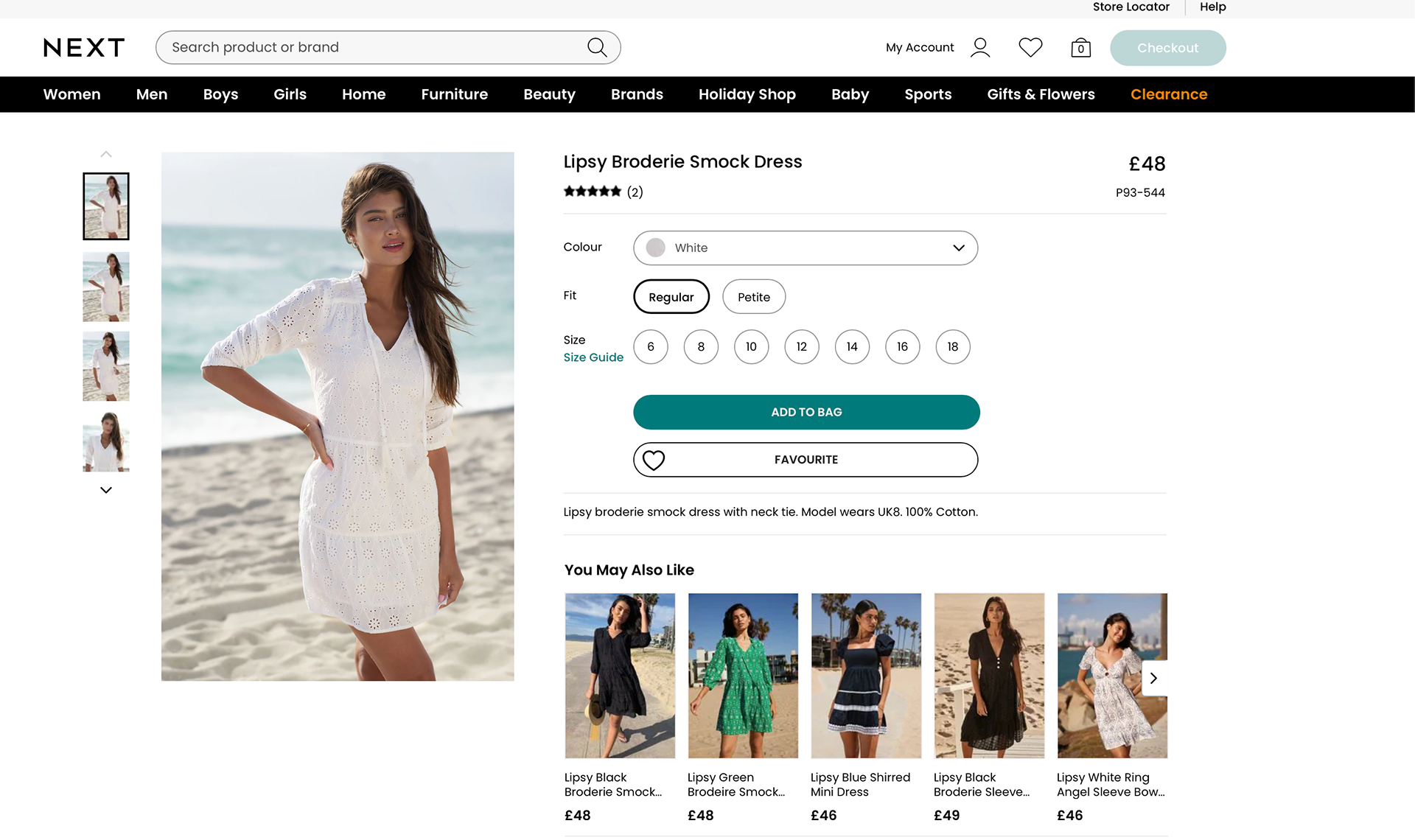Open the Holiday Shop menu
Image resolution: width=1415 pixels, height=840 pixels.
click(x=747, y=94)
